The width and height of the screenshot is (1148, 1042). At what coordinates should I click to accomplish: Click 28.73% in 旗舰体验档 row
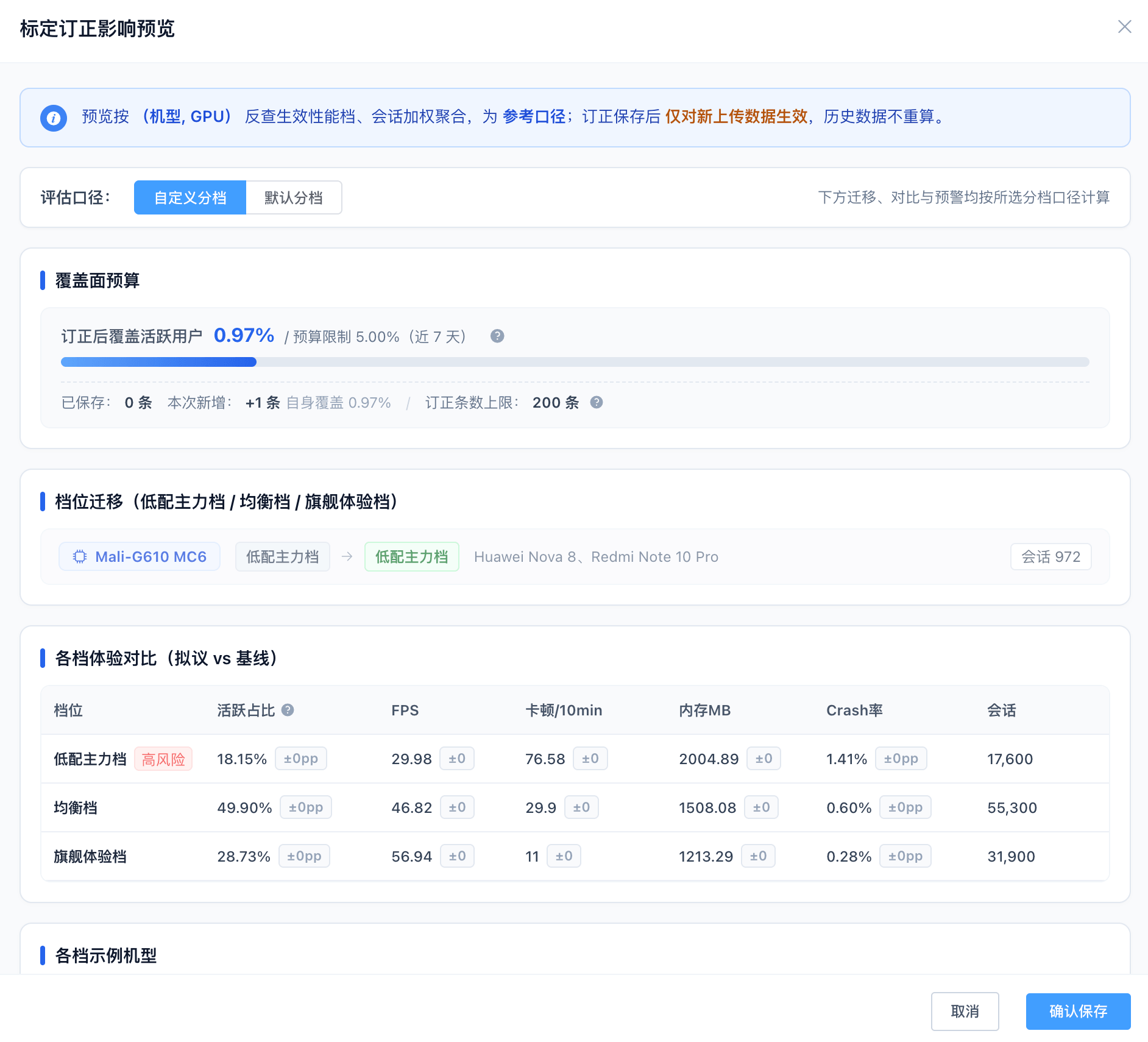(244, 857)
